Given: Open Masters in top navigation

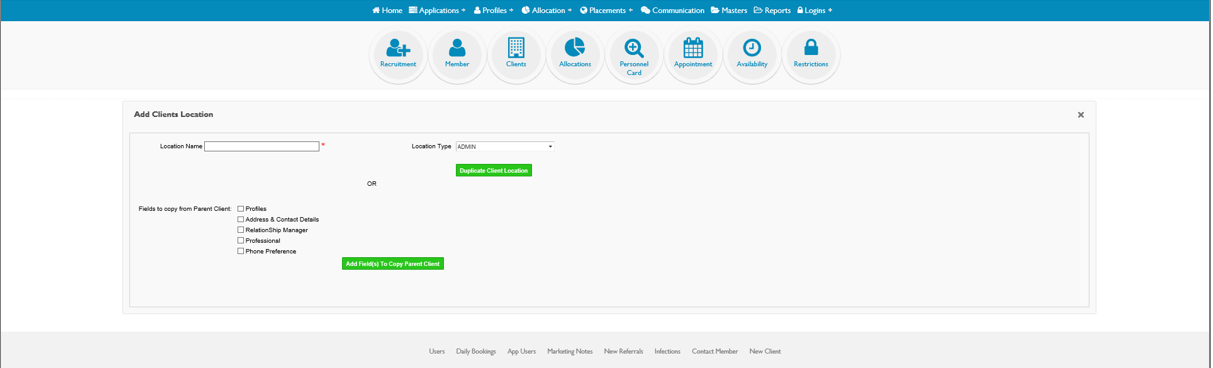Looking at the screenshot, I should click(729, 10).
